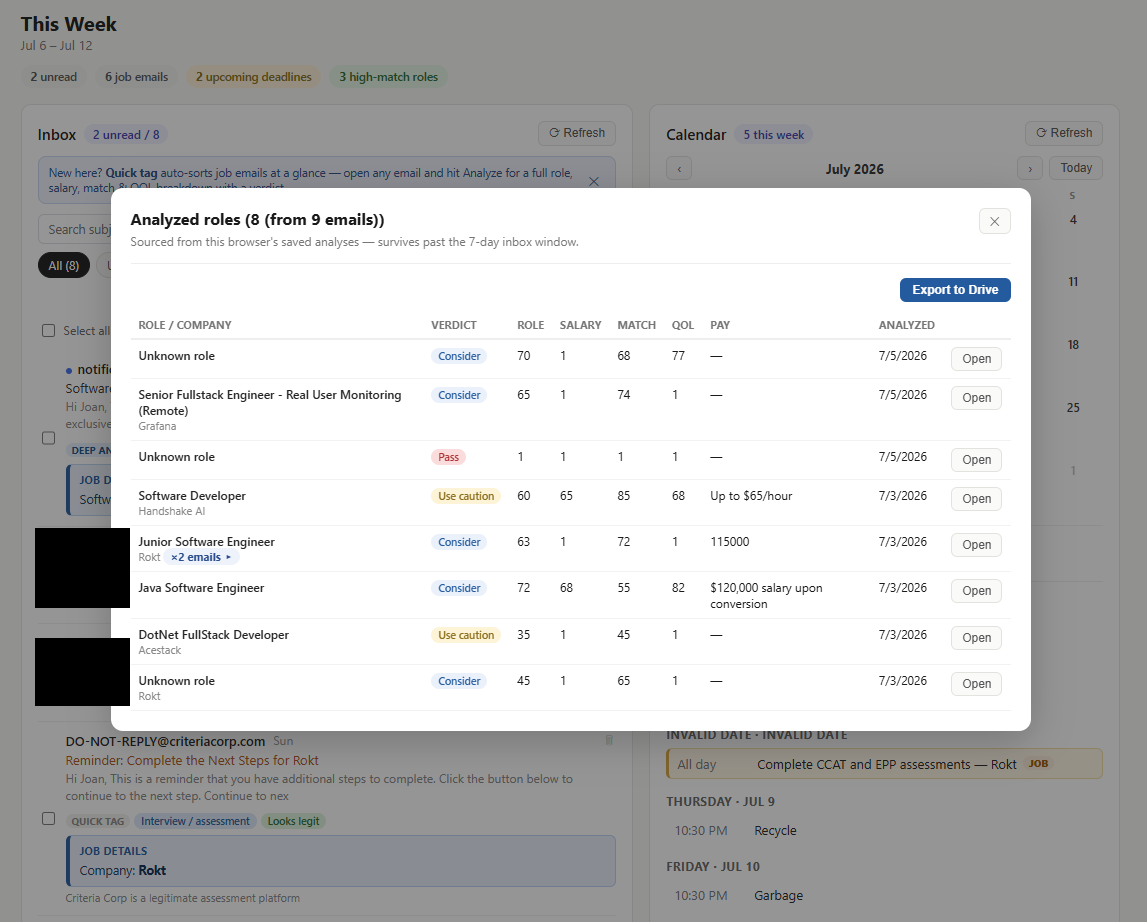Click the ANALYZED column header
This screenshot has height=922, width=1147.
(x=906, y=325)
